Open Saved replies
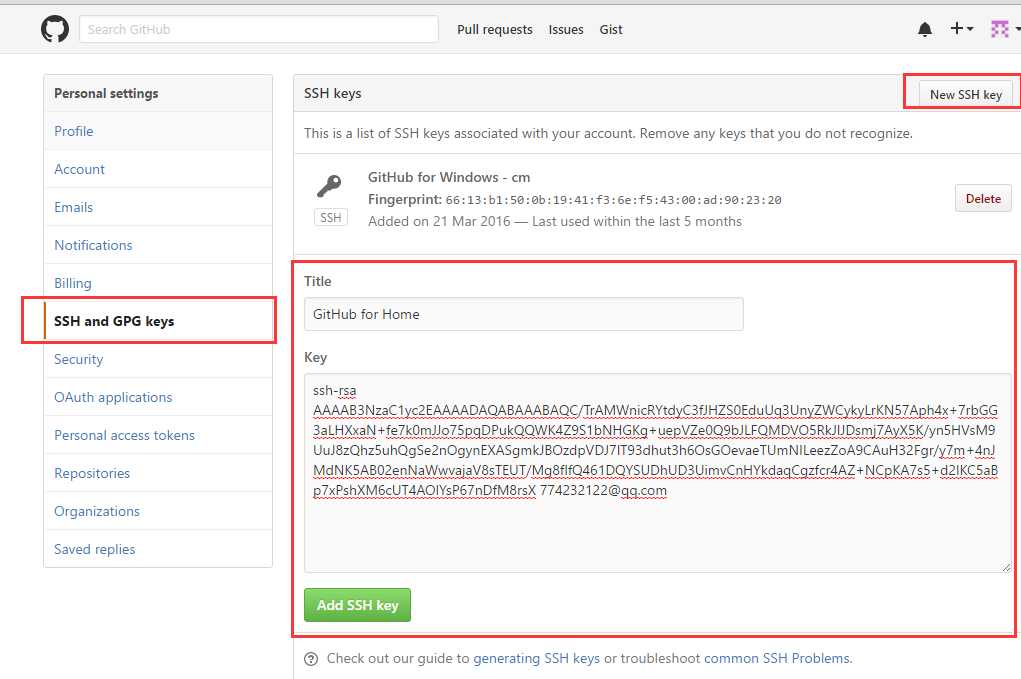This screenshot has height=679, width=1021. pyautogui.click(x=158, y=549)
